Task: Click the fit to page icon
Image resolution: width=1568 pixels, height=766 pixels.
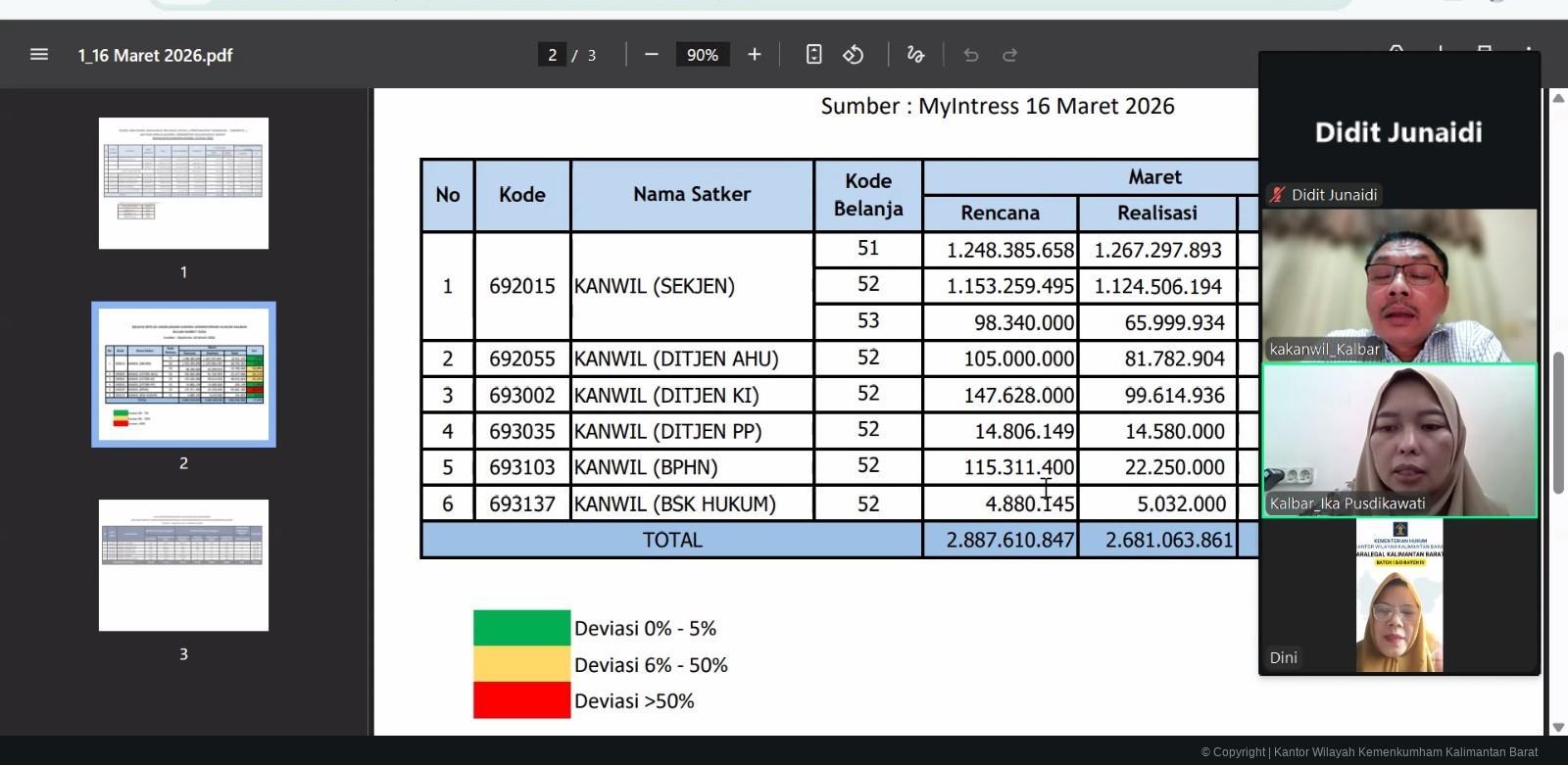Action: 813,55
